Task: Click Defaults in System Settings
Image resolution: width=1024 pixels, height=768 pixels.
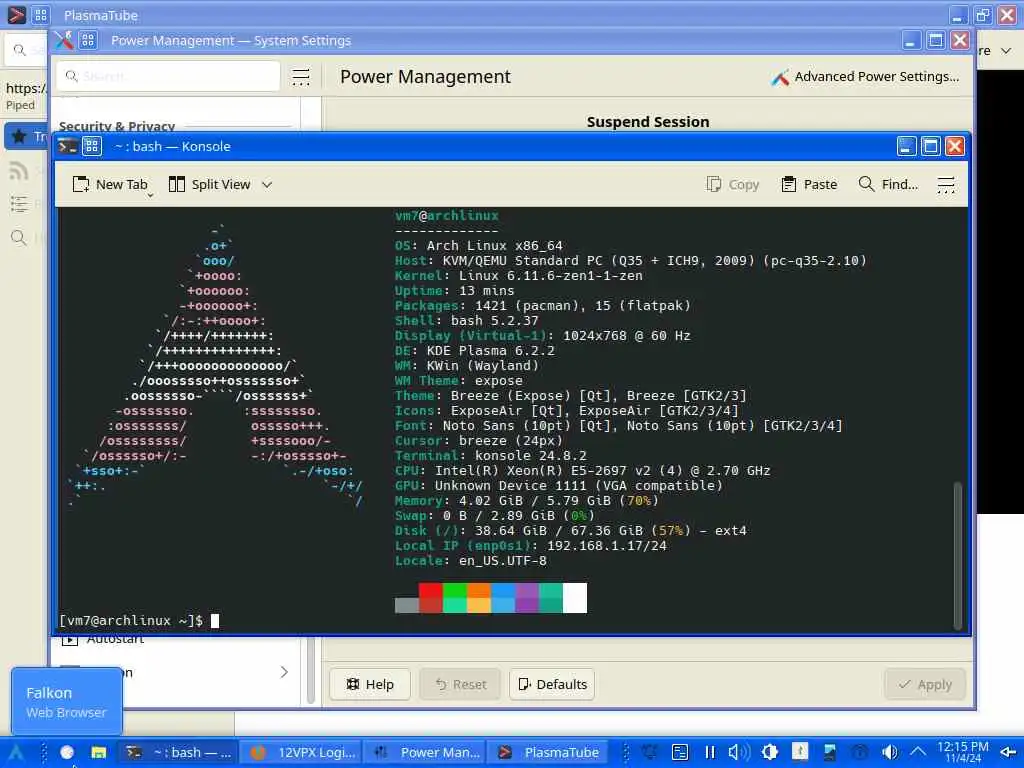Action: tap(552, 684)
